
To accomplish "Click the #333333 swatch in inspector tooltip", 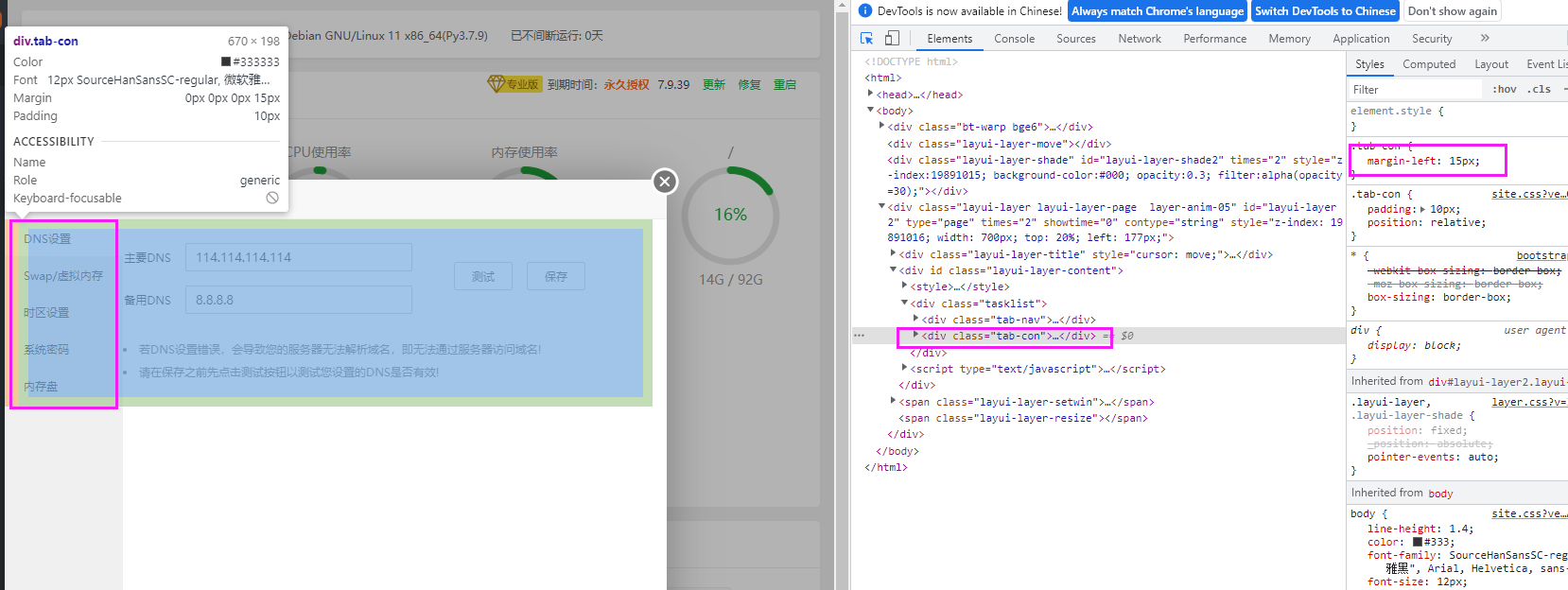I will (x=226, y=61).
